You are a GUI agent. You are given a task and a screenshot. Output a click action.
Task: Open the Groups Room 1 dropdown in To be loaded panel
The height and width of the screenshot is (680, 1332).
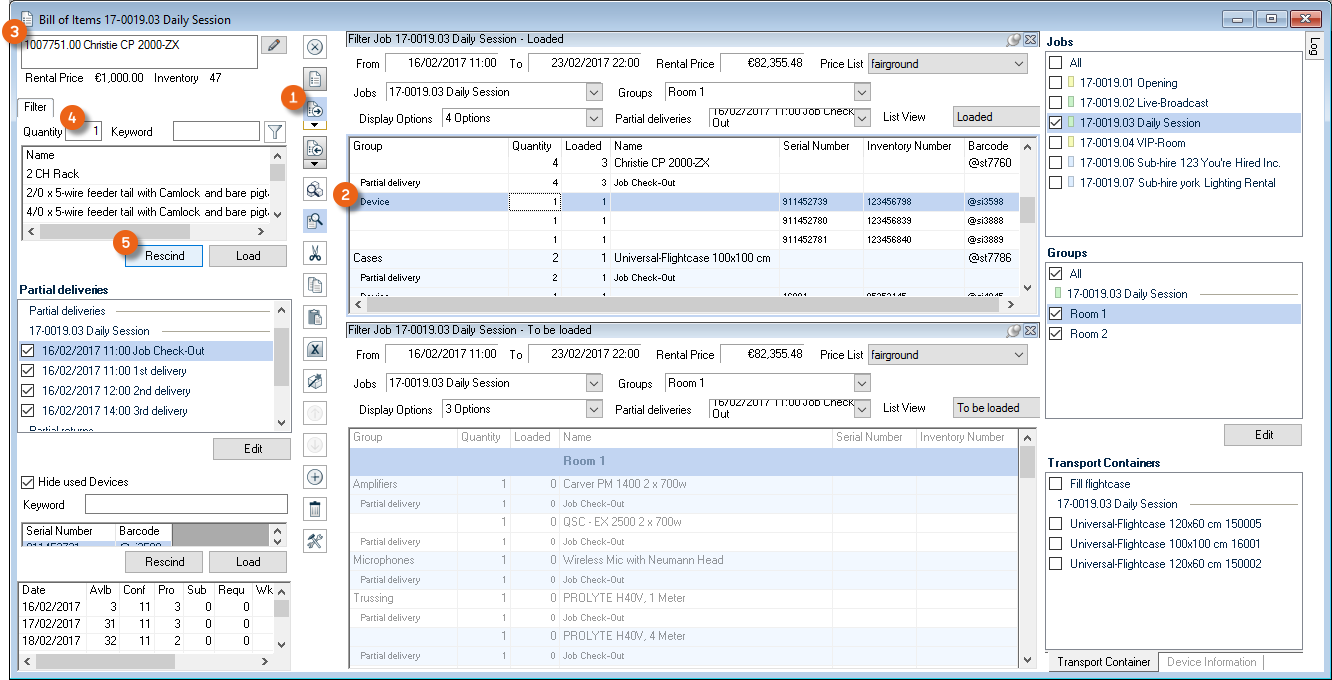[862, 383]
